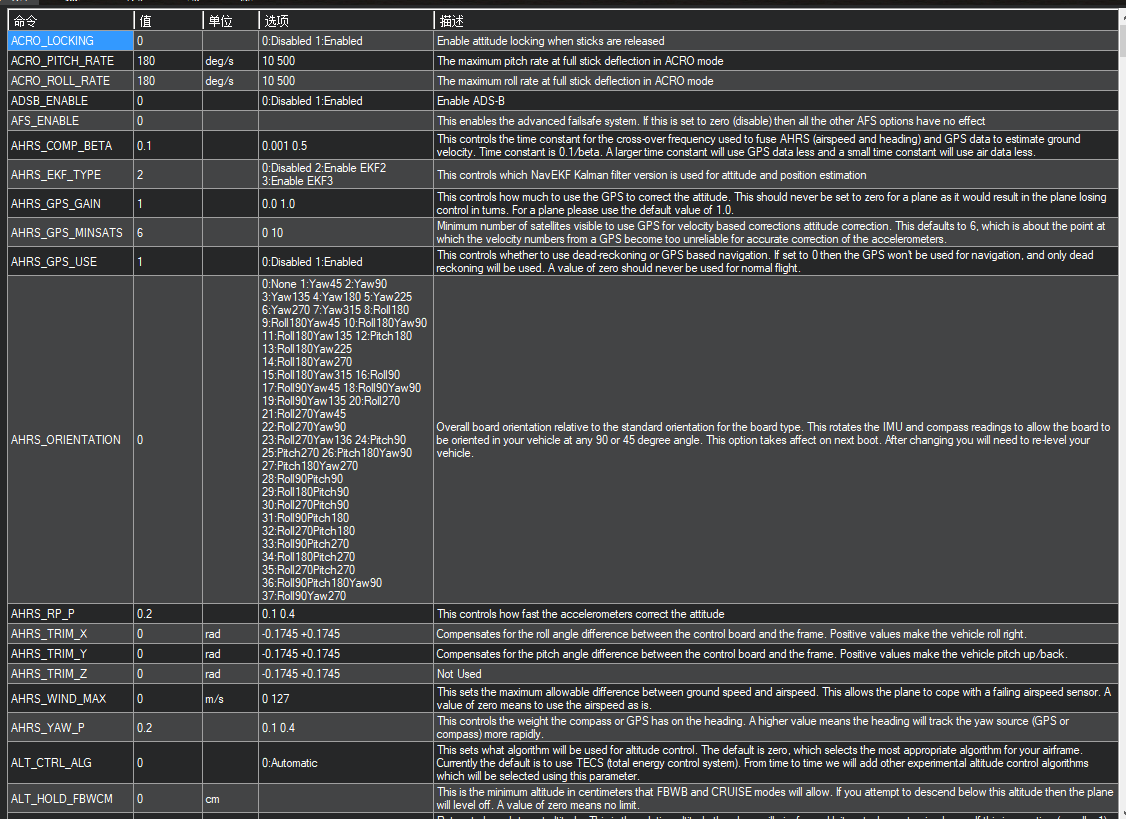Edit the ACRO_ROLL_RATE value field
Viewport: 1126px width, 819px height.
168,81
